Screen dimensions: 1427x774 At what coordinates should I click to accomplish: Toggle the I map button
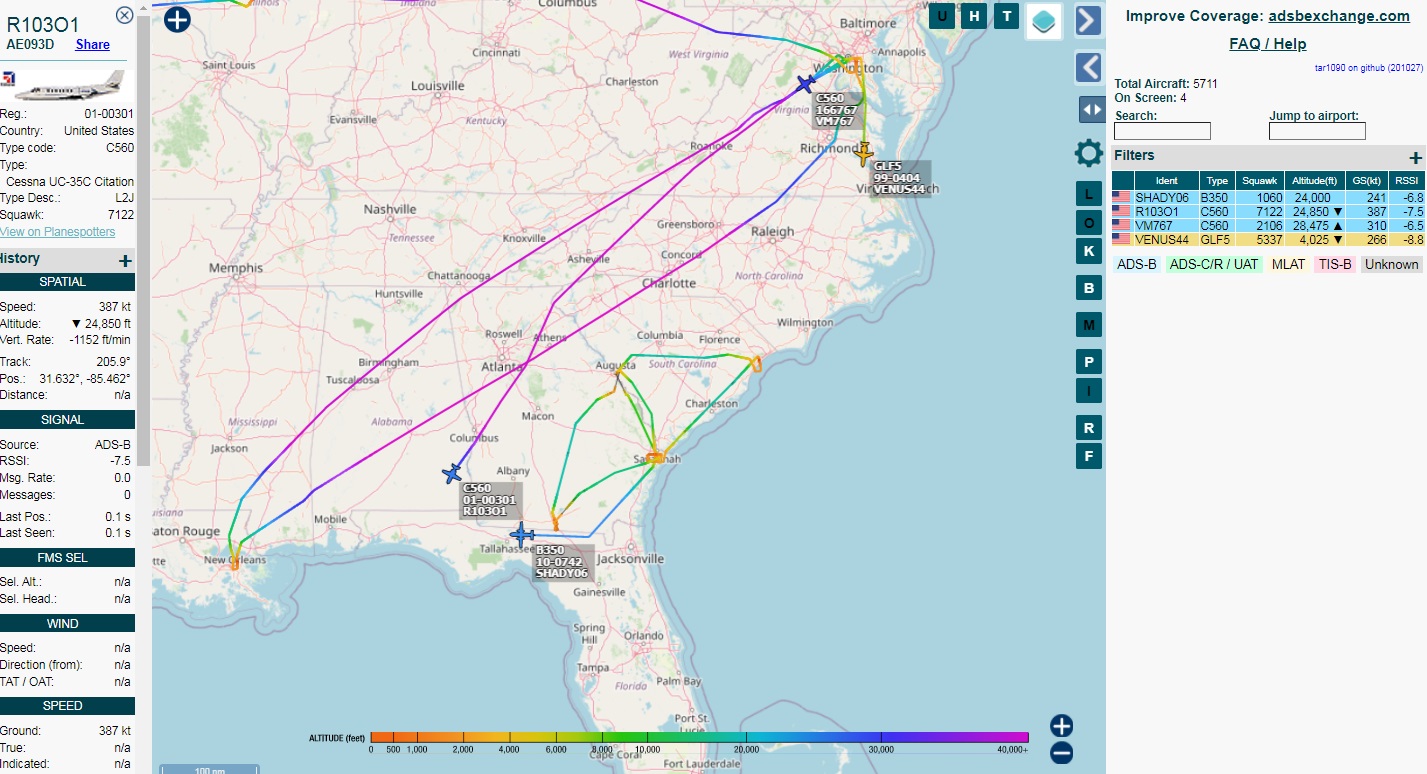1089,390
